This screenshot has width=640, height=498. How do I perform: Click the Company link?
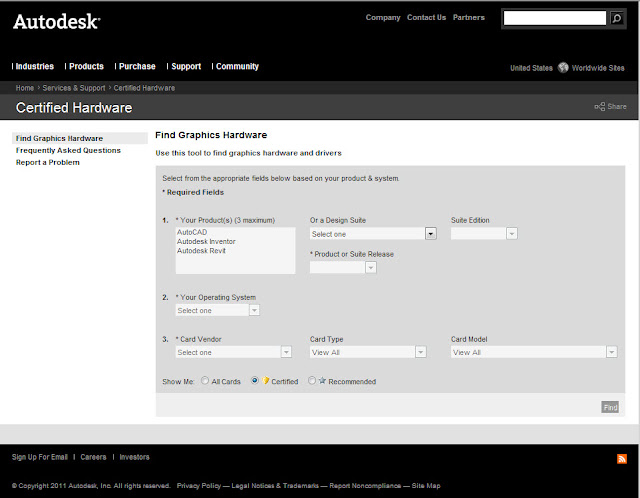(383, 18)
